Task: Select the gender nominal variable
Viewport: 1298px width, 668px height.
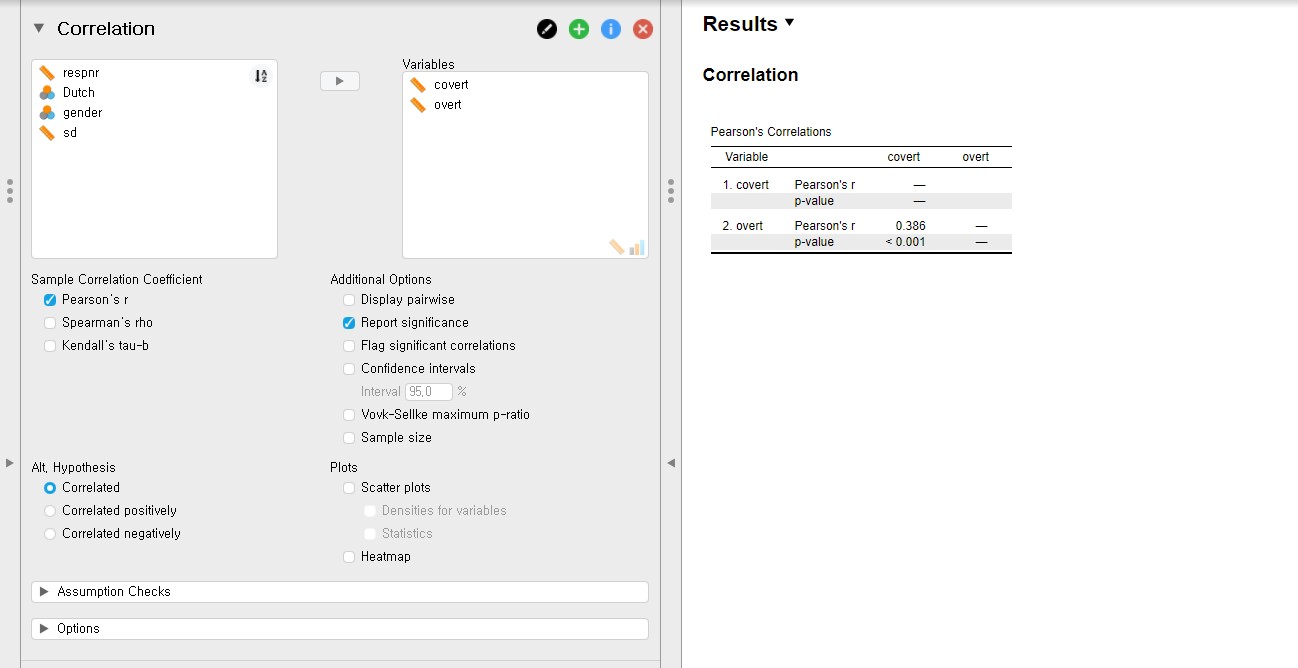Action: tap(81, 113)
